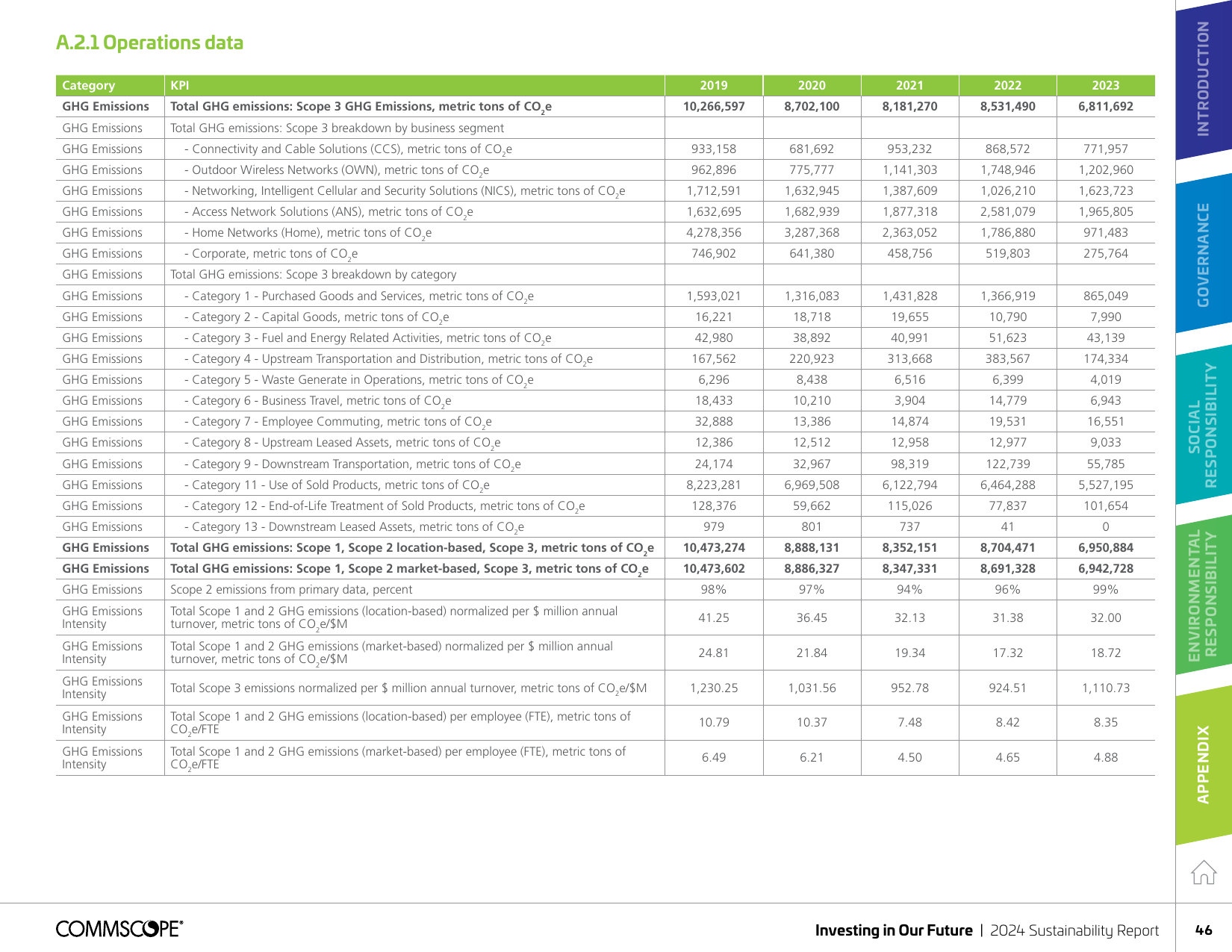Select the Corporate 2023 value 275,764
Screen dimensions: 1232x952
pyautogui.click(x=1106, y=254)
